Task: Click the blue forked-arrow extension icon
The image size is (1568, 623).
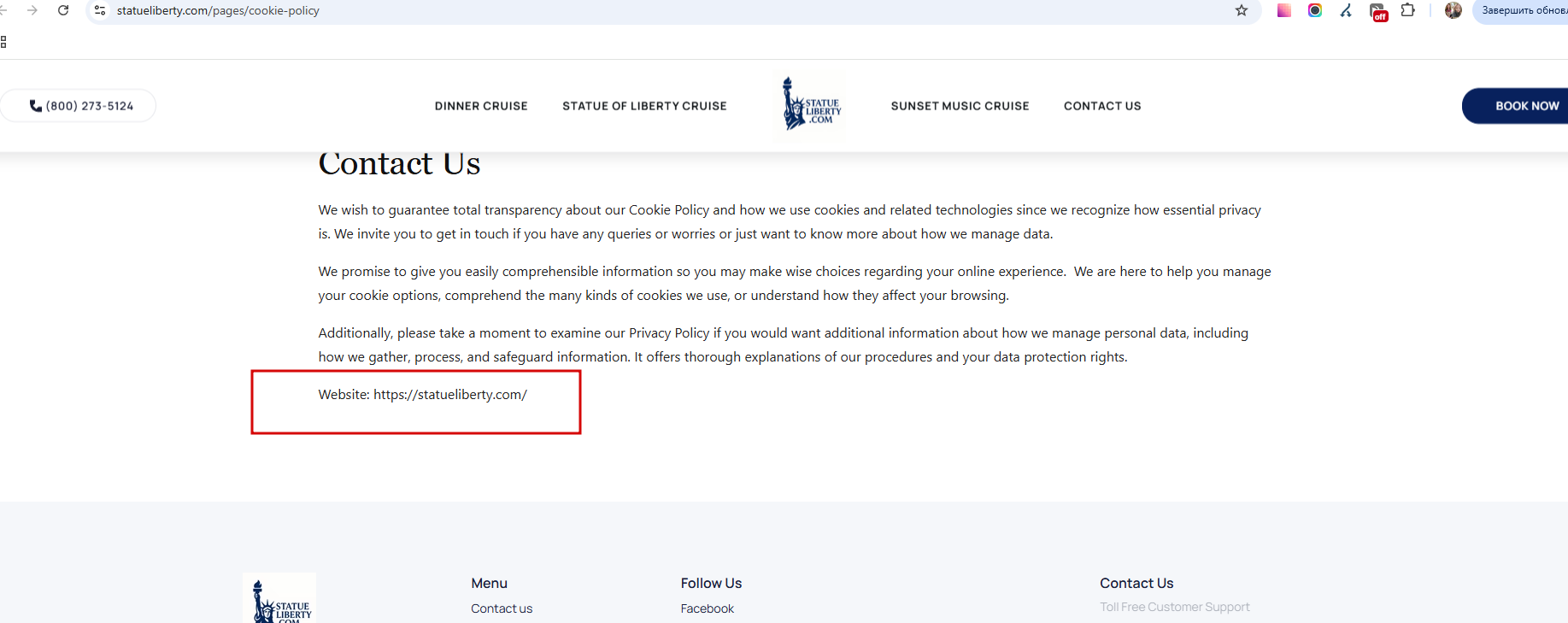Action: (x=1346, y=10)
